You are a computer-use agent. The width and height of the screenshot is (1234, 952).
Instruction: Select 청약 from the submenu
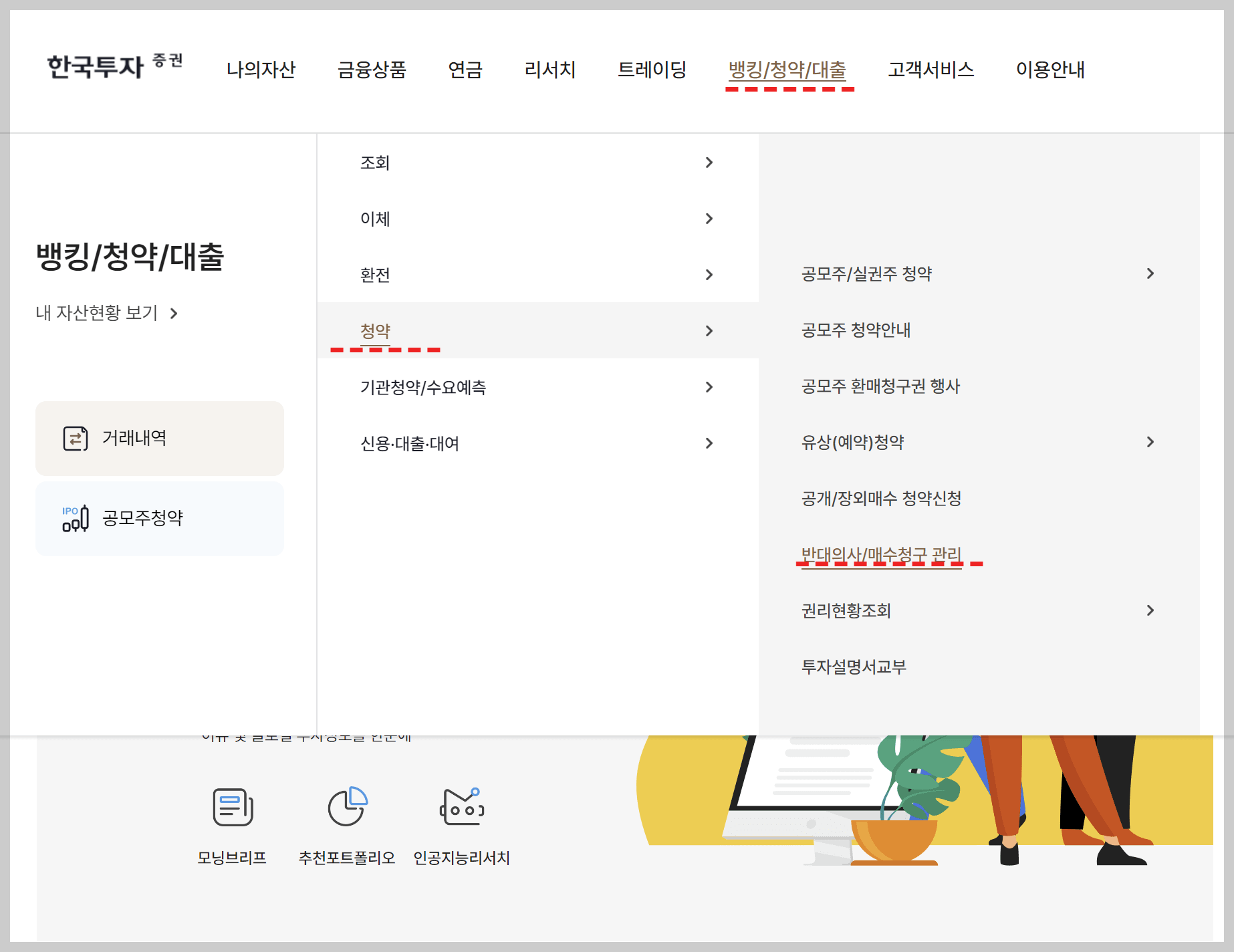point(374,330)
